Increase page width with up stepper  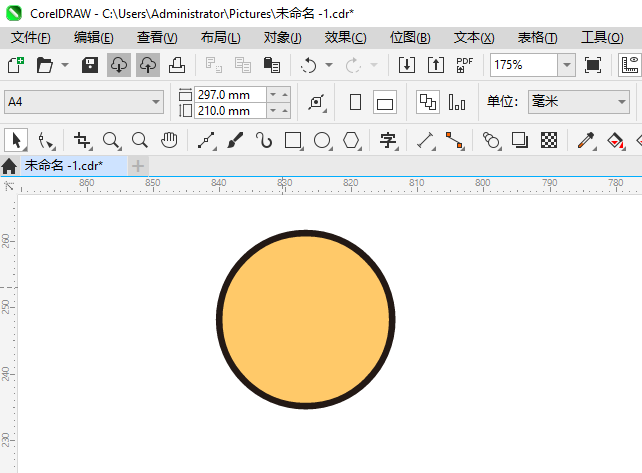(x=285, y=95)
